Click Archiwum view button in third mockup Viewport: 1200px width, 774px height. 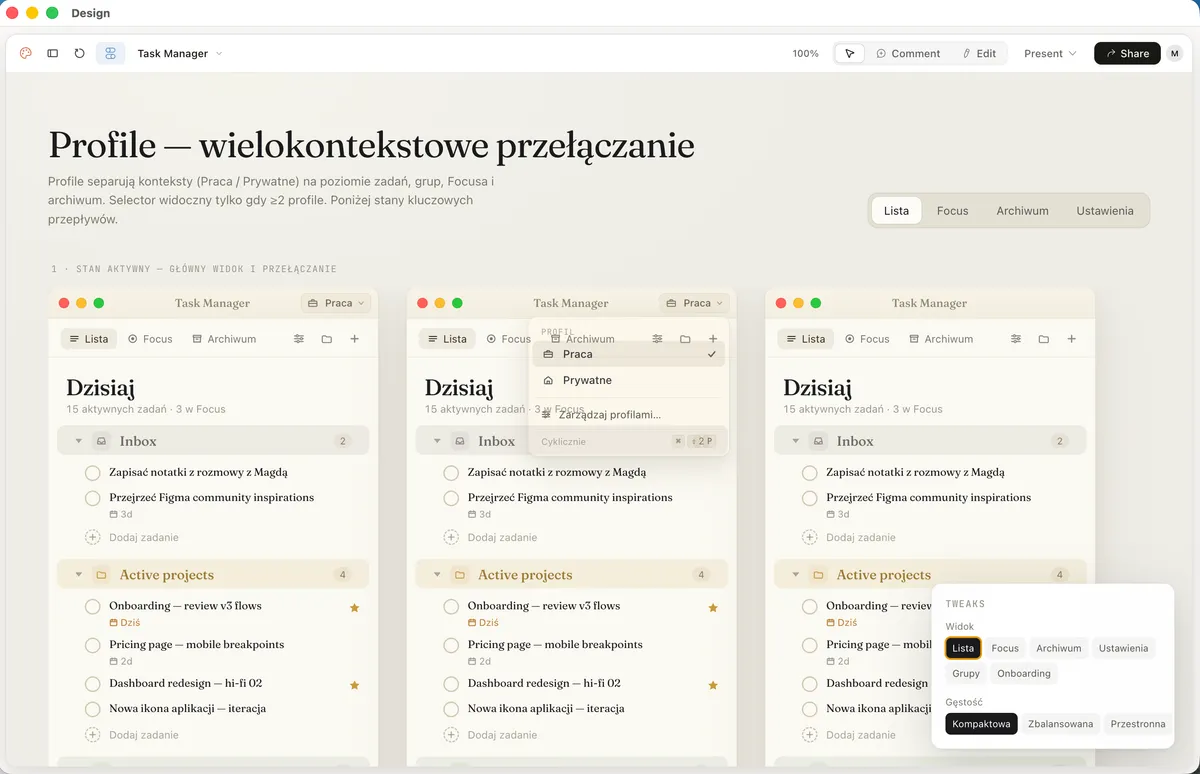click(941, 339)
